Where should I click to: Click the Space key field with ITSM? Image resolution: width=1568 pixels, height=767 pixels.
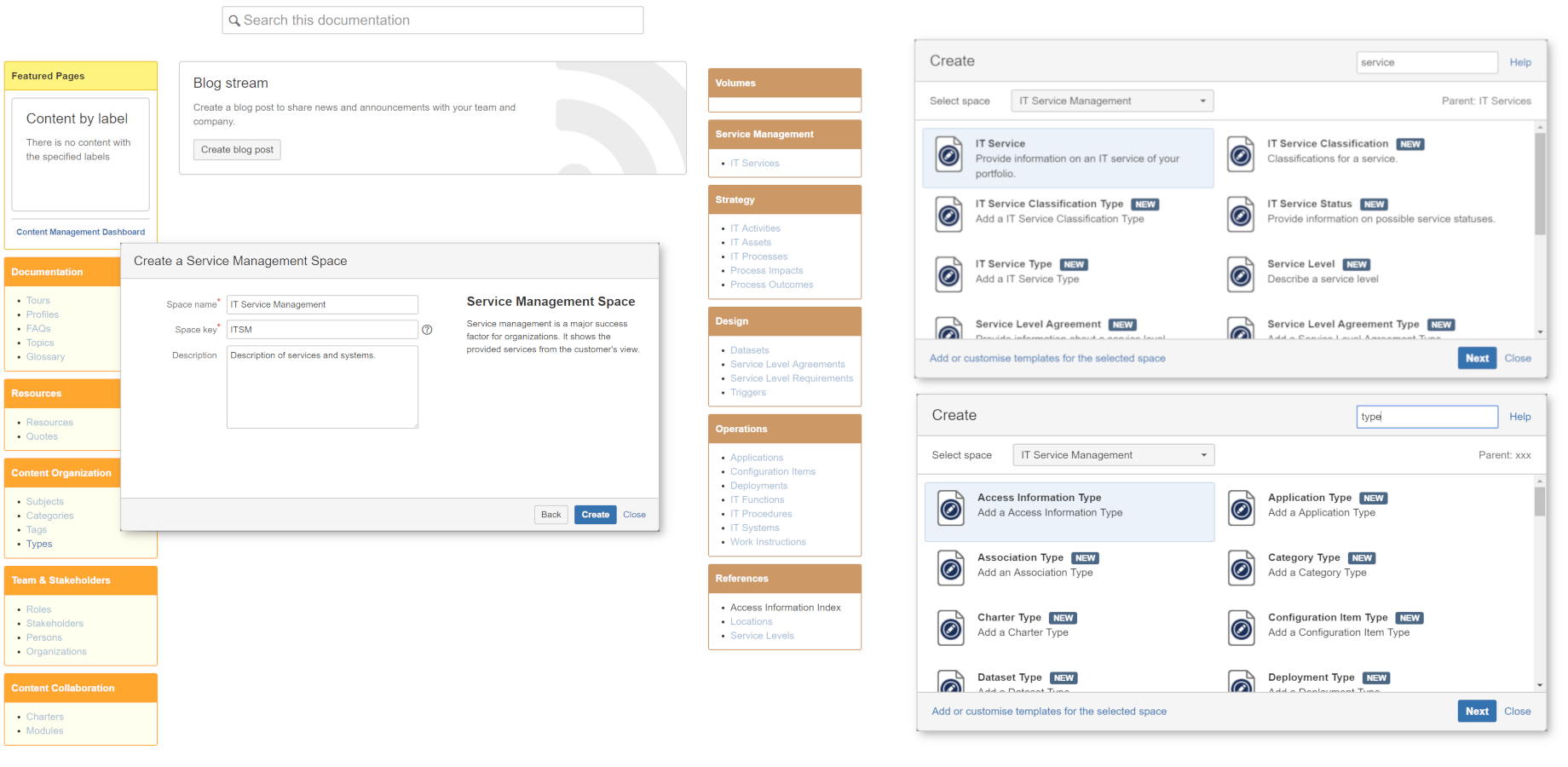[x=322, y=330]
